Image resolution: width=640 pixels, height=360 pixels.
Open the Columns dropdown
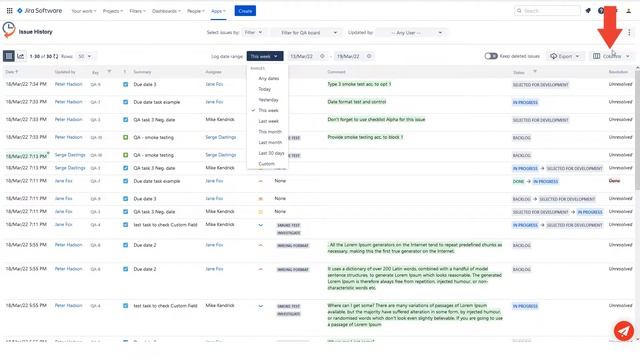[611, 56]
